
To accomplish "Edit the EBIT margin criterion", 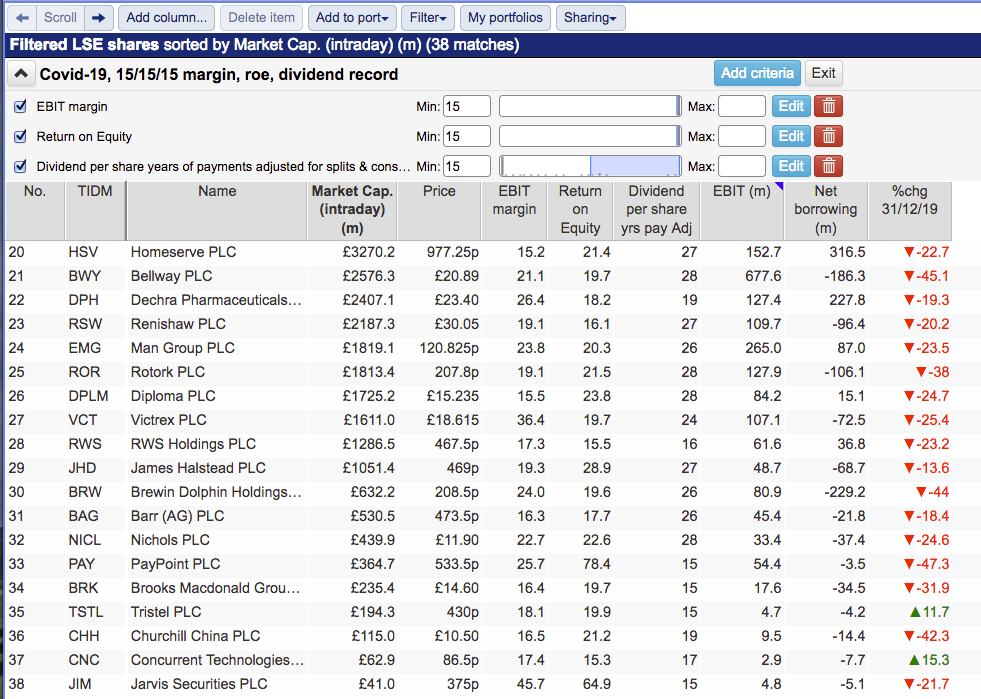I will 791,106.
